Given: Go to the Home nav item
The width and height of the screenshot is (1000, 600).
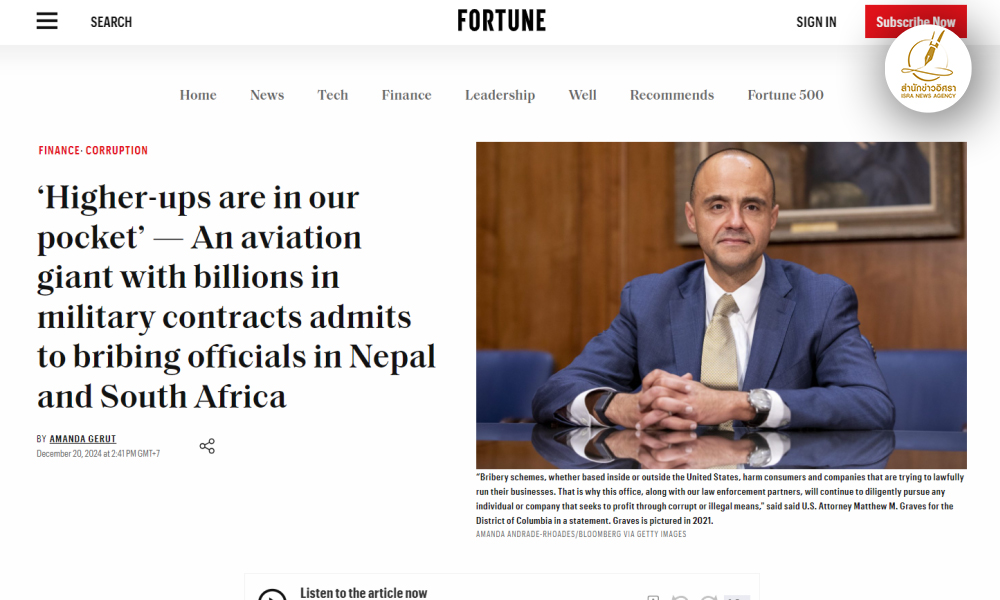Looking at the screenshot, I should click(x=198, y=95).
